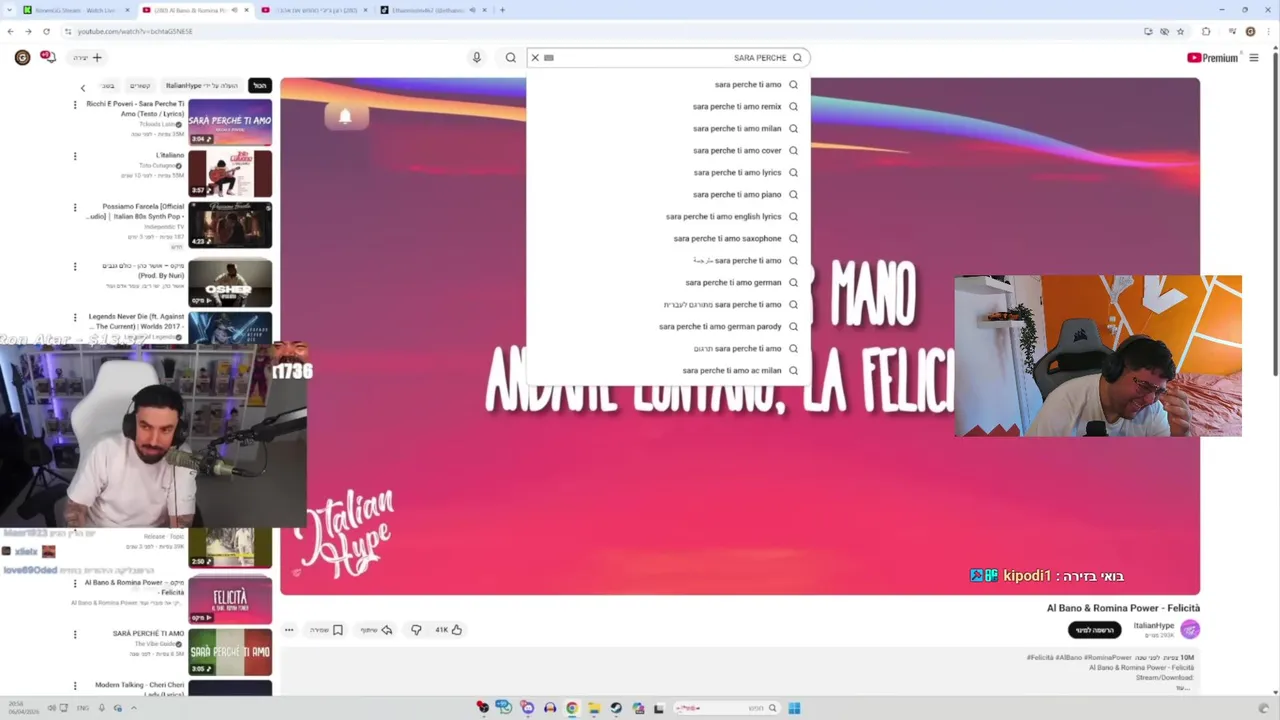The width and height of the screenshot is (1280, 720).
Task: Open the Chrome extensions puzzle icon
Action: tap(1206, 31)
